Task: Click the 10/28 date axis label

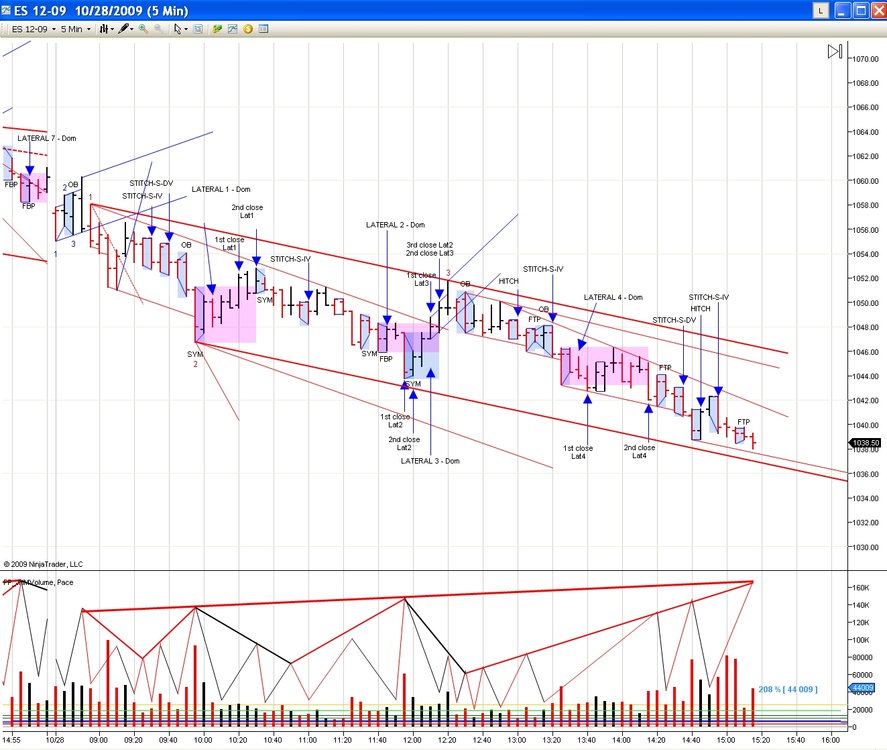Action: pyautogui.click(x=55, y=740)
